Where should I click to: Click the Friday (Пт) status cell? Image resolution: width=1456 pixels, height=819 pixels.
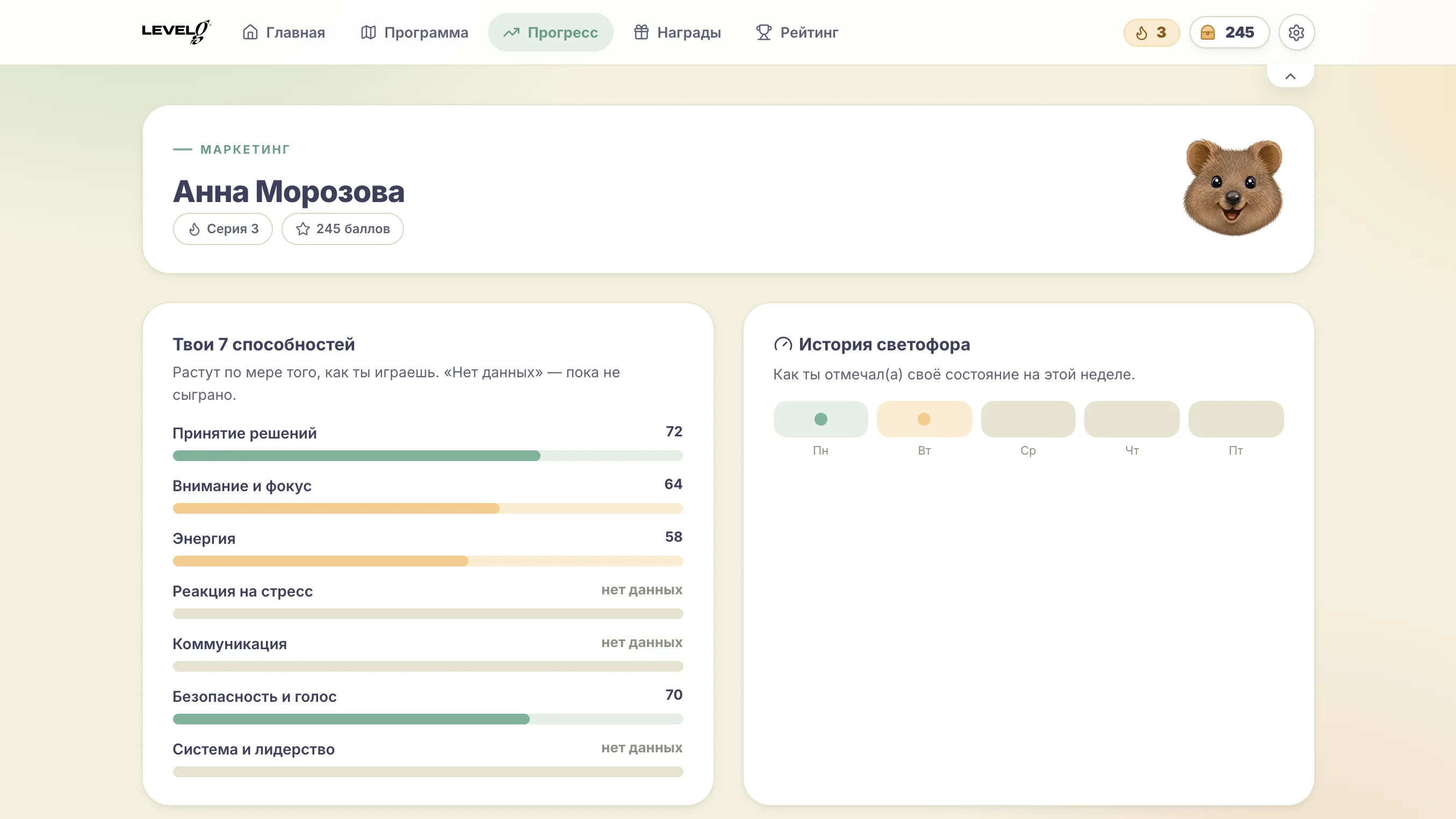tap(1236, 419)
